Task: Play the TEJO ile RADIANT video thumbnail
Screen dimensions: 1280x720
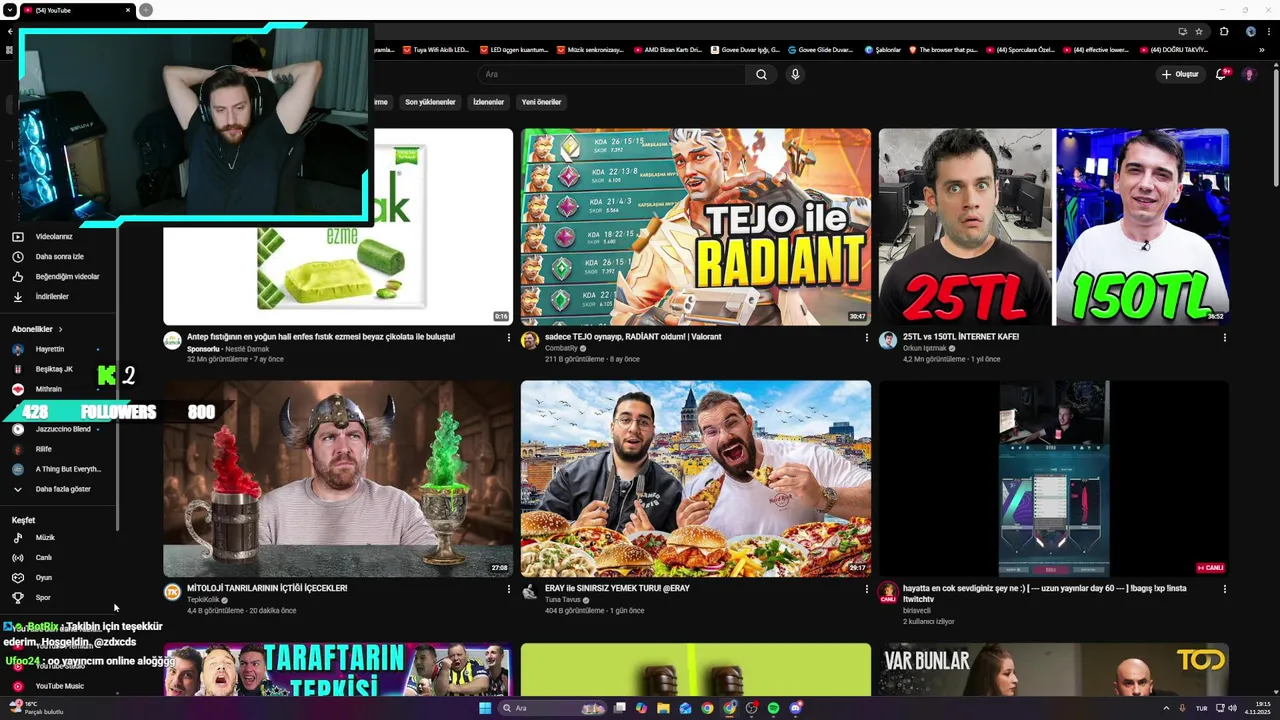Action: [695, 227]
